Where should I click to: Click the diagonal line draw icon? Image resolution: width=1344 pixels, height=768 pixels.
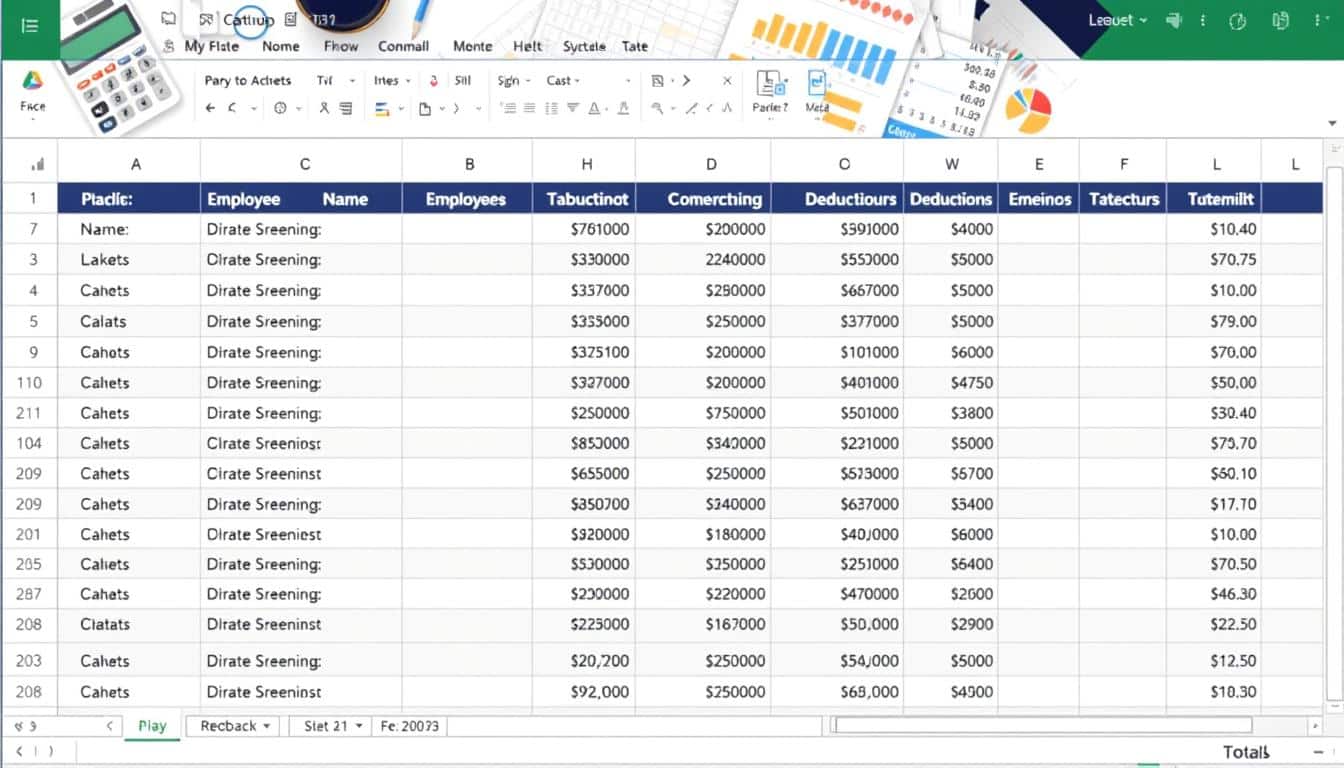click(x=691, y=109)
